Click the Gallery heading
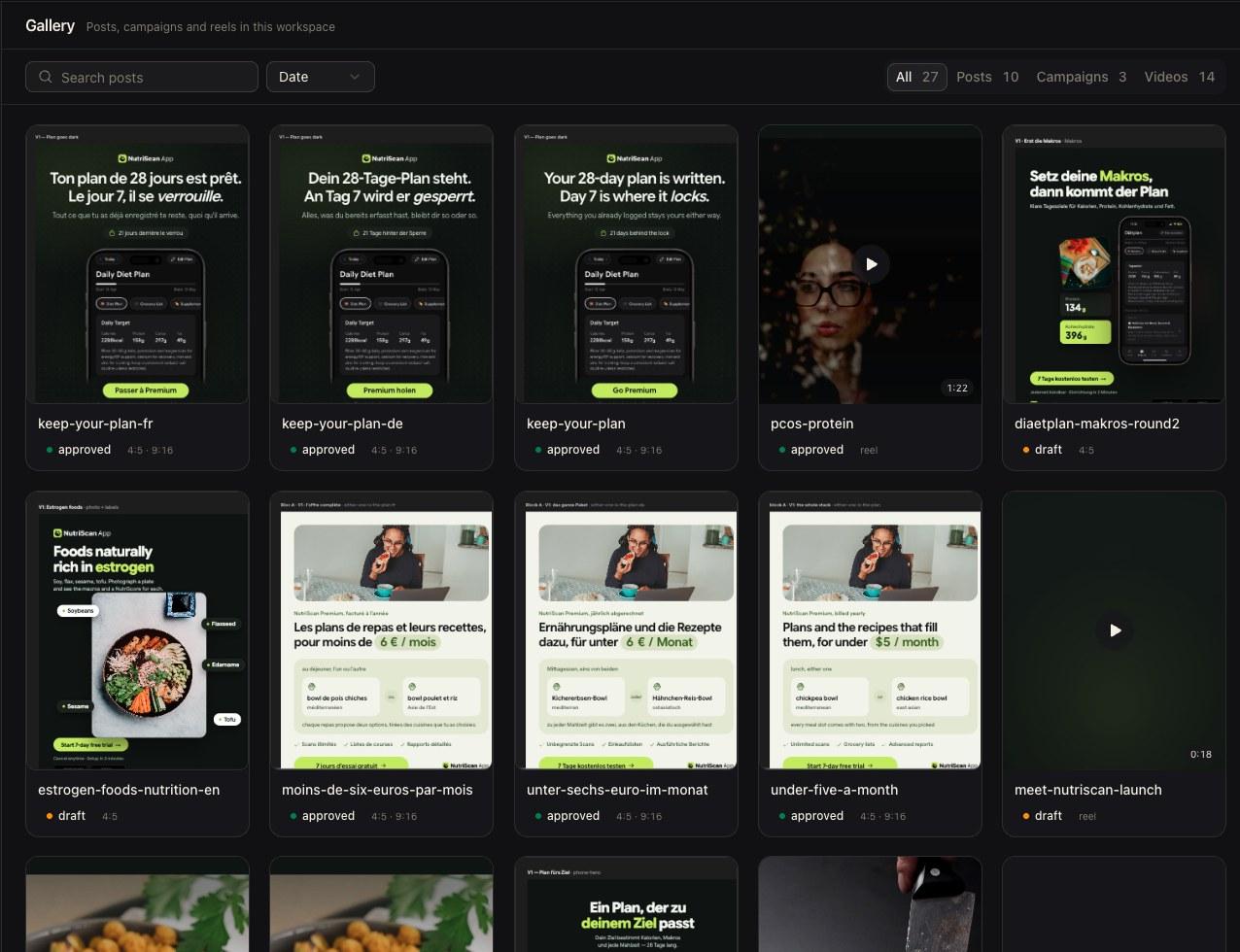The image size is (1240, 952). [51, 25]
